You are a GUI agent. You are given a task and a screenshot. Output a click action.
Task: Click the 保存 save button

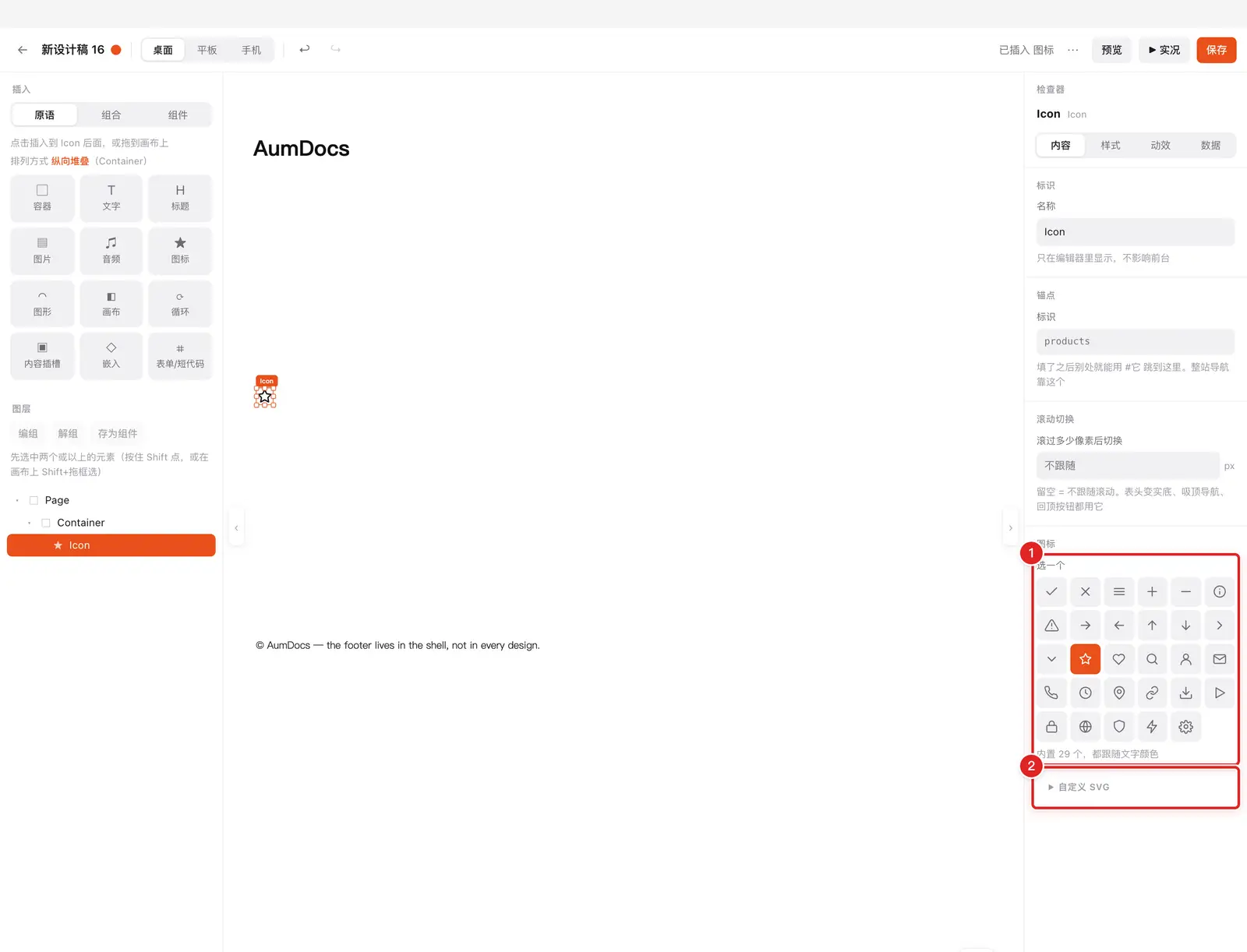tap(1217, 50)
